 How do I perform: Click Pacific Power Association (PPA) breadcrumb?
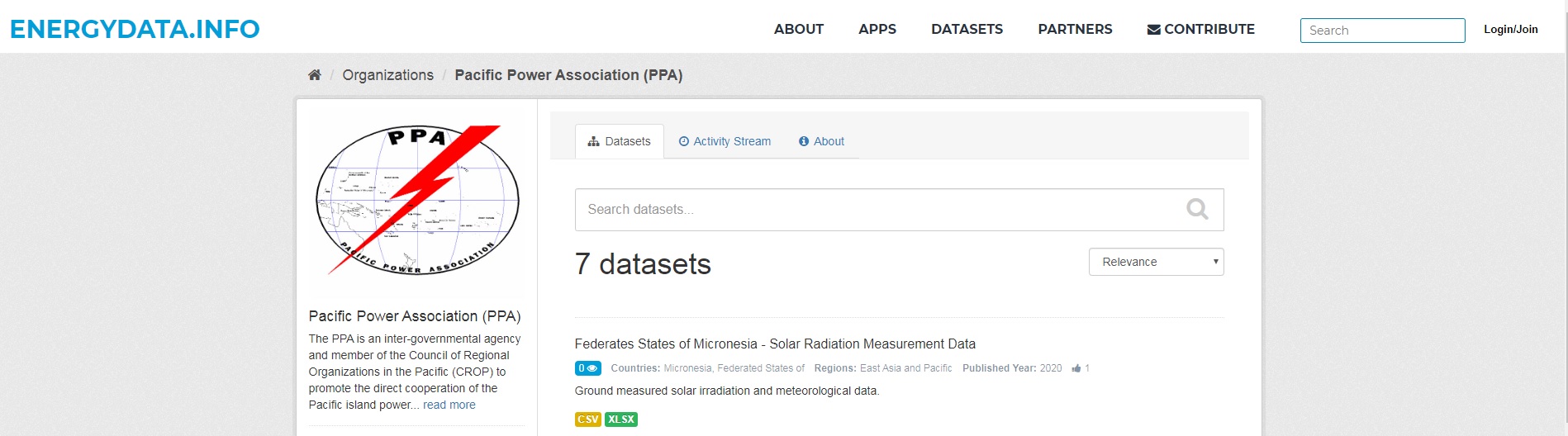tap(568, 75)
